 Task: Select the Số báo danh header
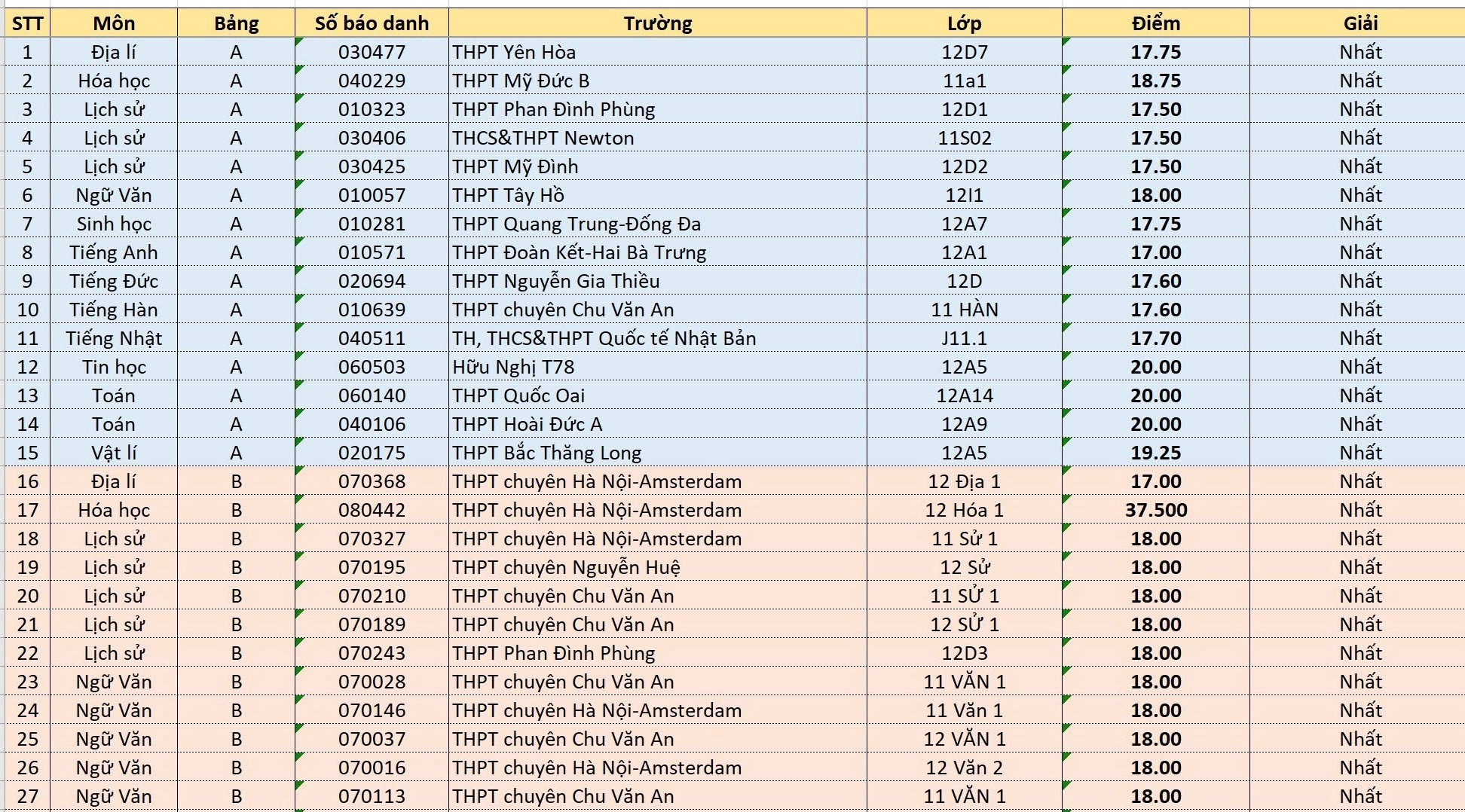click(372, 23)
